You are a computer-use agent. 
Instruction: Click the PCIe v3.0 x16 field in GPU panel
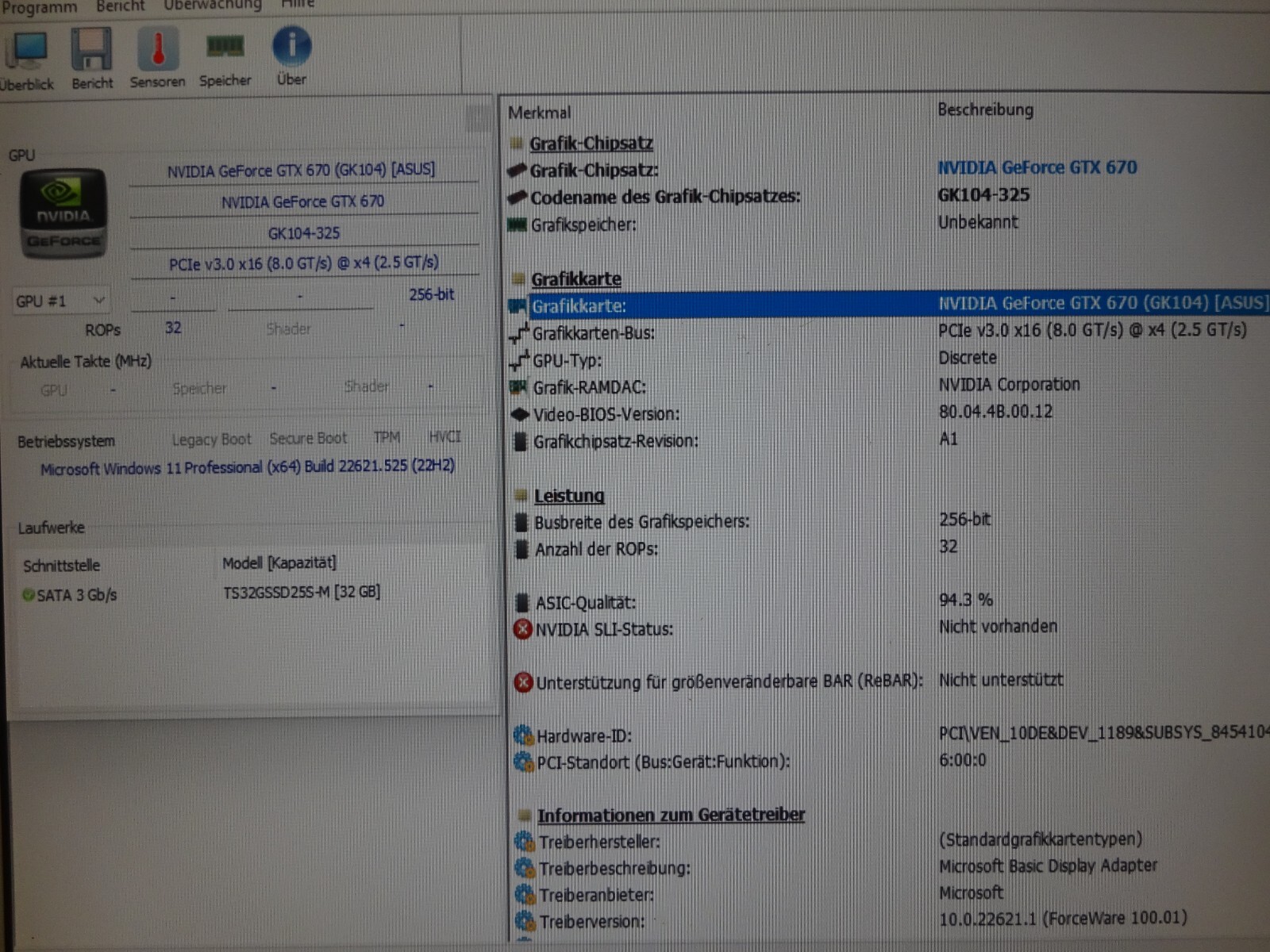[x=304, y=263]
